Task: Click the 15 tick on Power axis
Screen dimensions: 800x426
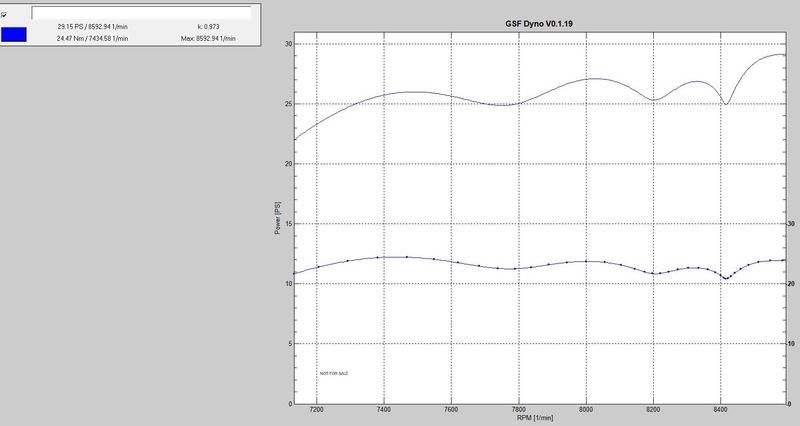Action: pos(288,224)
